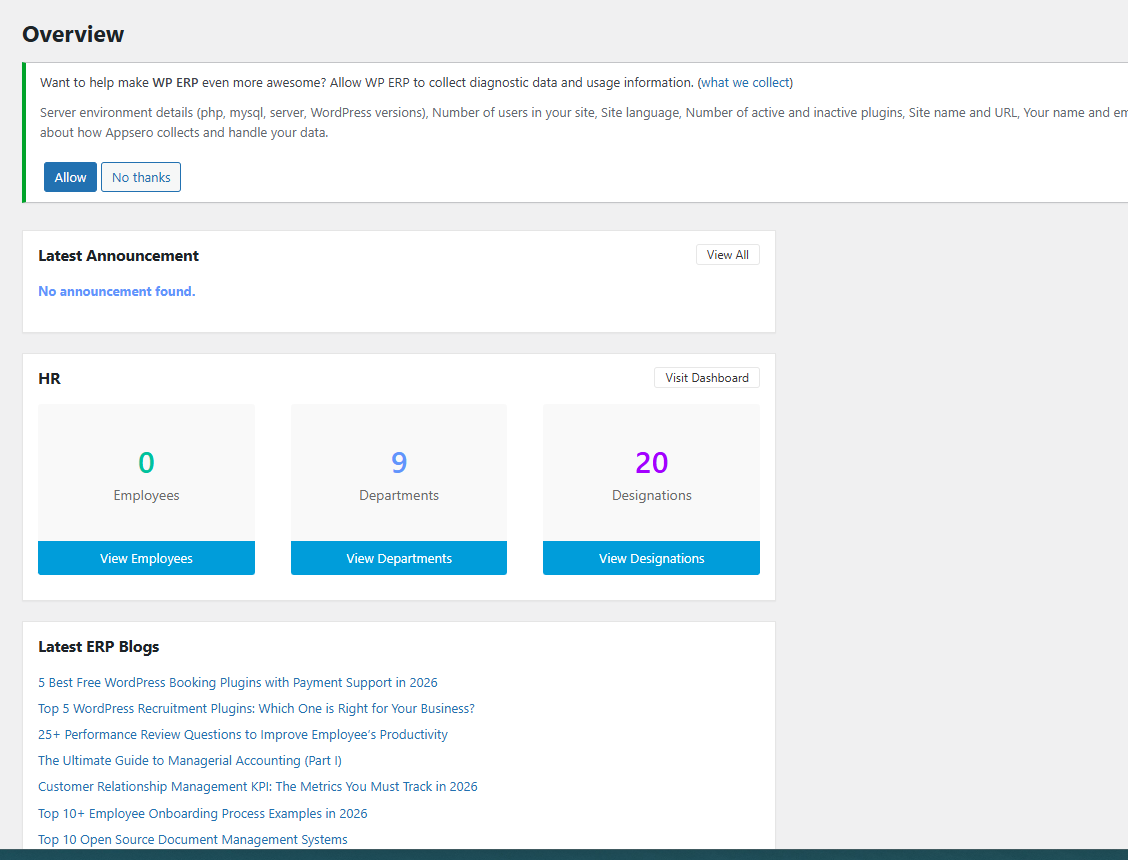Image resolution: width=1128 pixels, height=860 pixels.
Task: Read the WordPress Recruitment Plugins blog link
Action: tap(256, 708)
